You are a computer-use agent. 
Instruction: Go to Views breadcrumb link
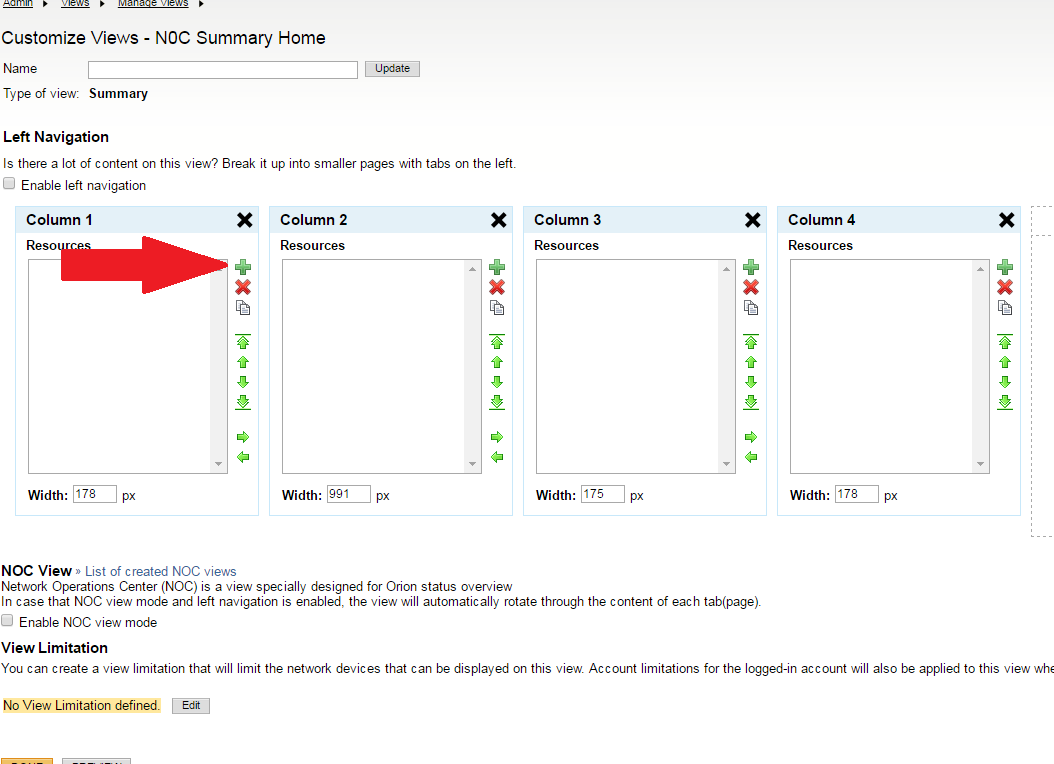(75, 3)
